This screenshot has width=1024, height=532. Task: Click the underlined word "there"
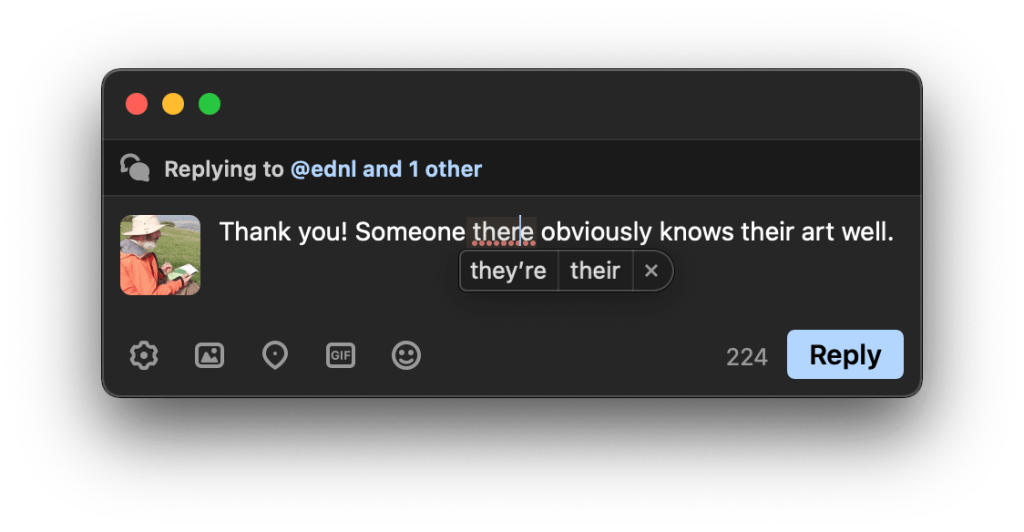pyautogui.click(x=503, y=232)
